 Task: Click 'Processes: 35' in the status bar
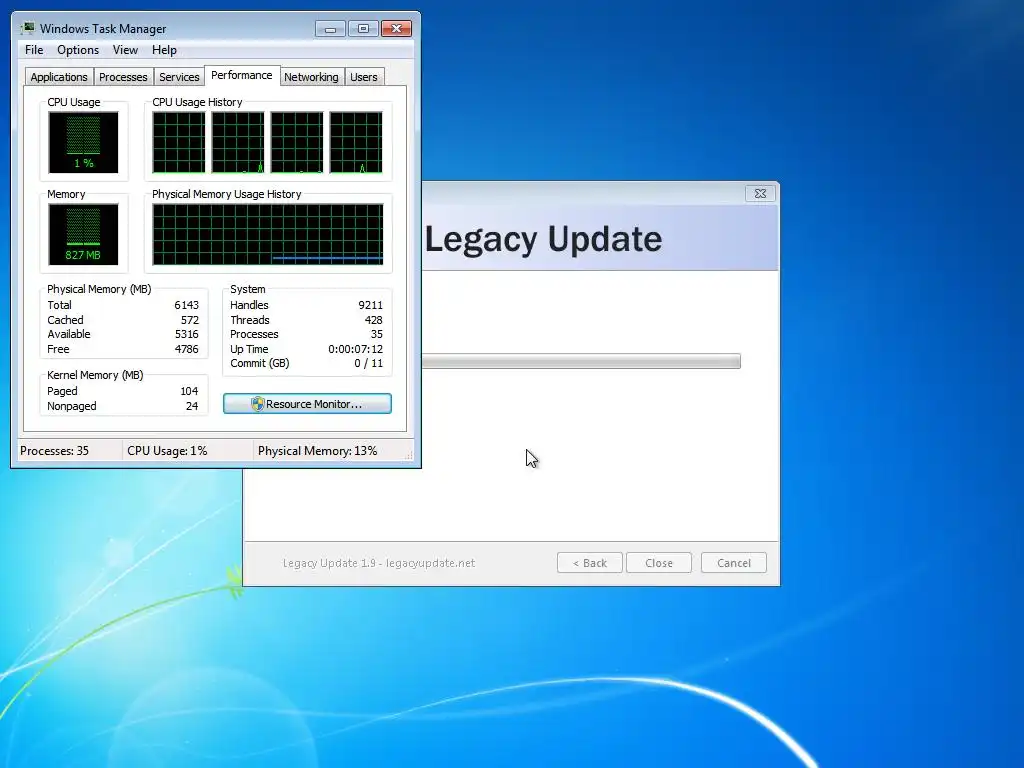pyautogui.click(x=54, y=451)
